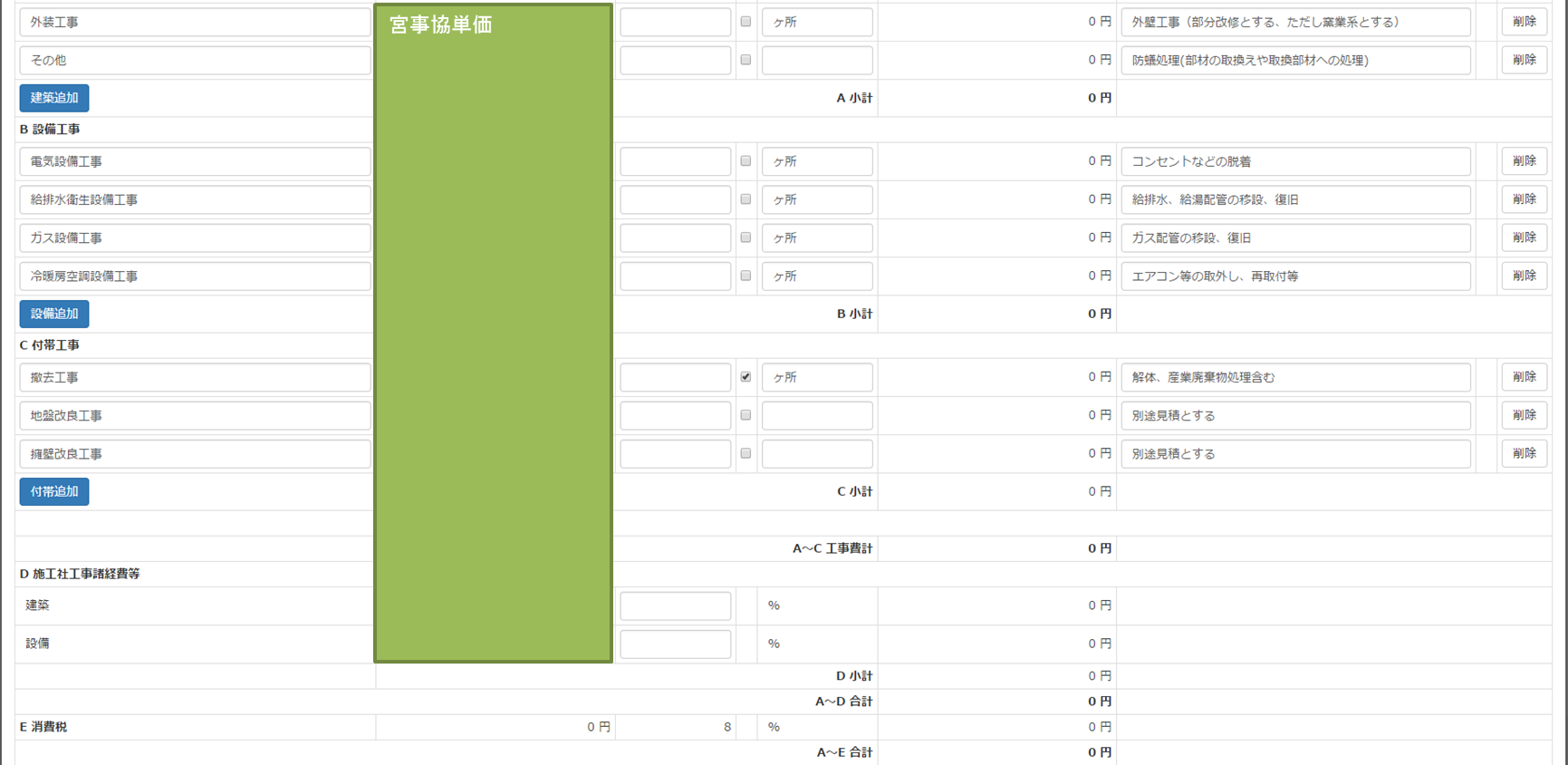Click the B 小計 label
Viewport: 1568px width, 765px height.
point(854,314)
